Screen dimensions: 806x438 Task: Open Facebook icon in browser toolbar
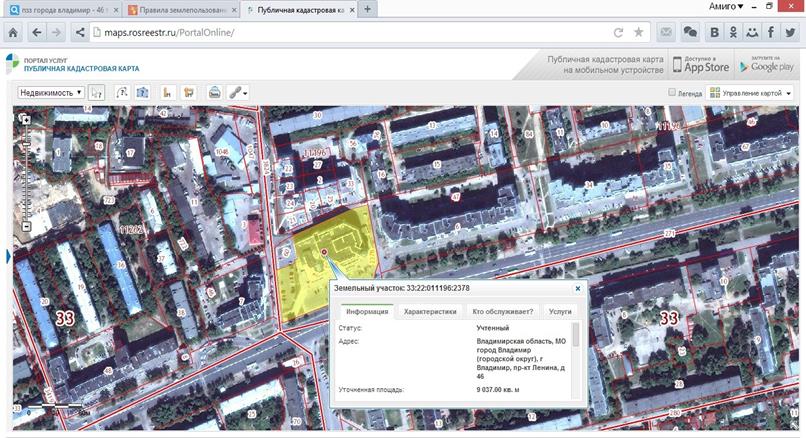pyautogui.click(x=771, y=32)
